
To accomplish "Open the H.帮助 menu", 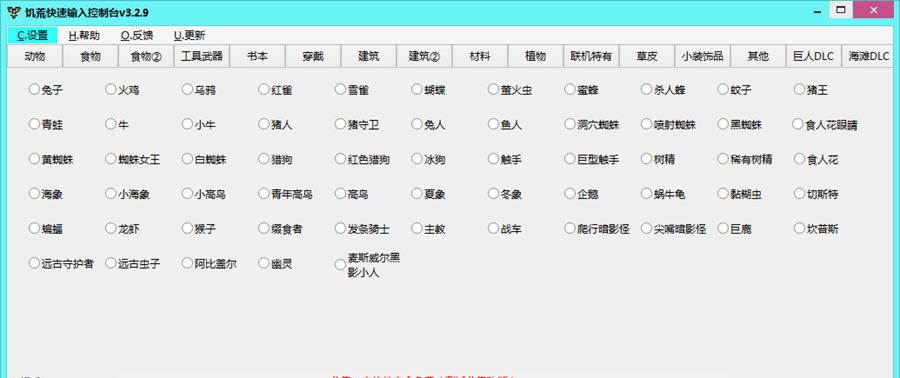I will (84, 35).
